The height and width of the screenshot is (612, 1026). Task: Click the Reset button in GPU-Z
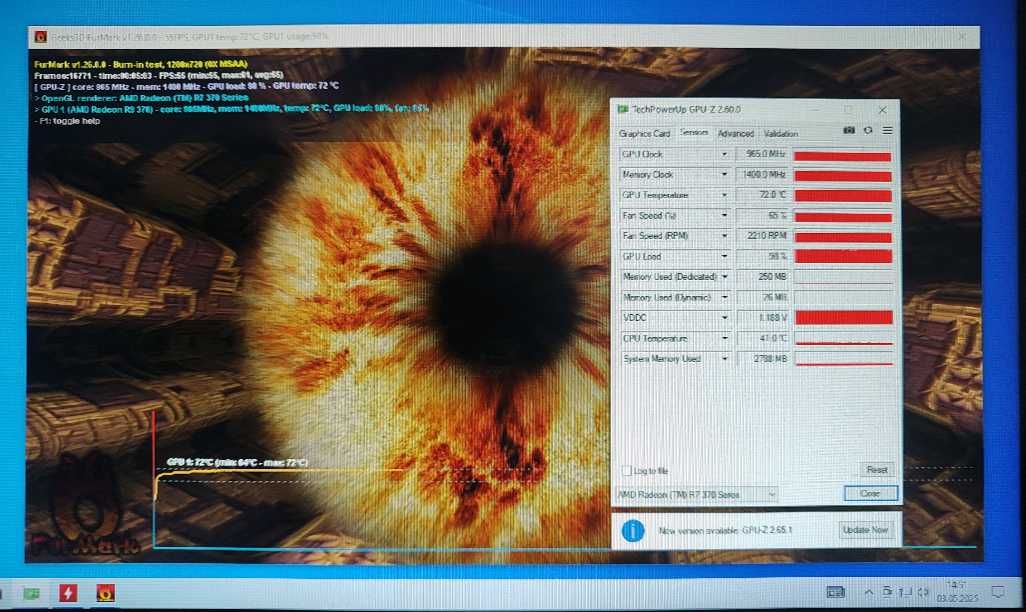877,470
